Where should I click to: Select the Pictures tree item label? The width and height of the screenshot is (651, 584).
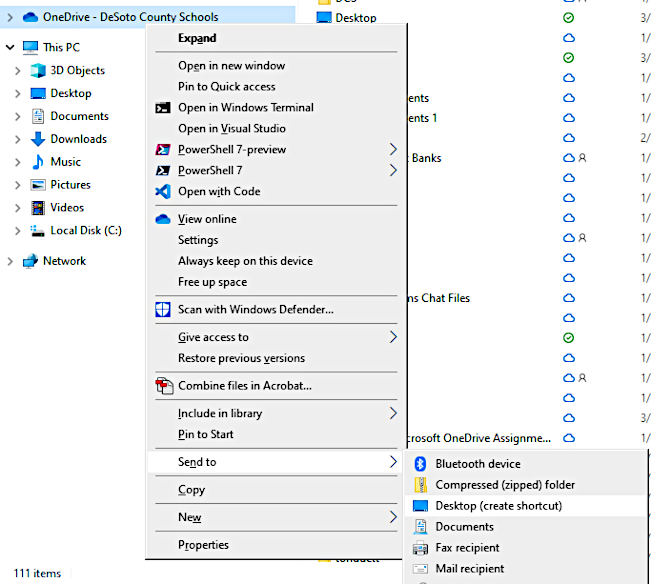[71, 185]
